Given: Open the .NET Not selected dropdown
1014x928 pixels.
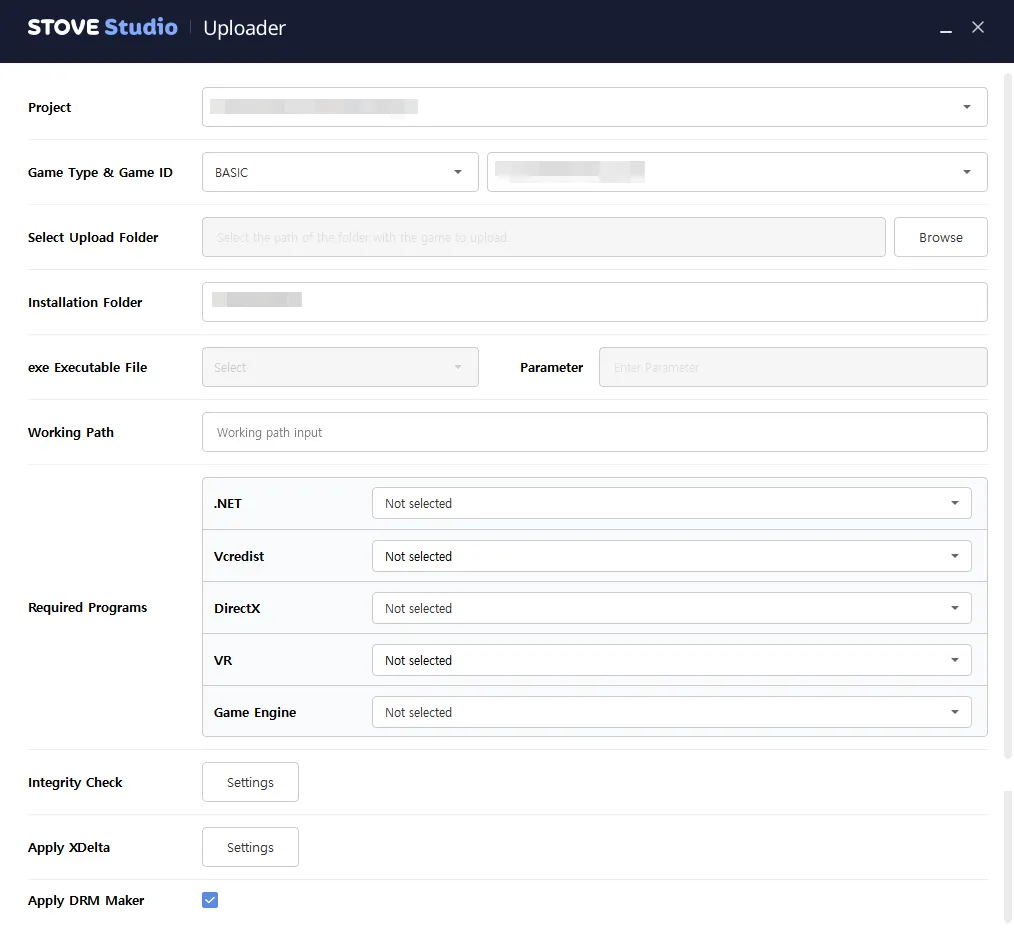Looking at the screenshot, I should pos(671,503).
